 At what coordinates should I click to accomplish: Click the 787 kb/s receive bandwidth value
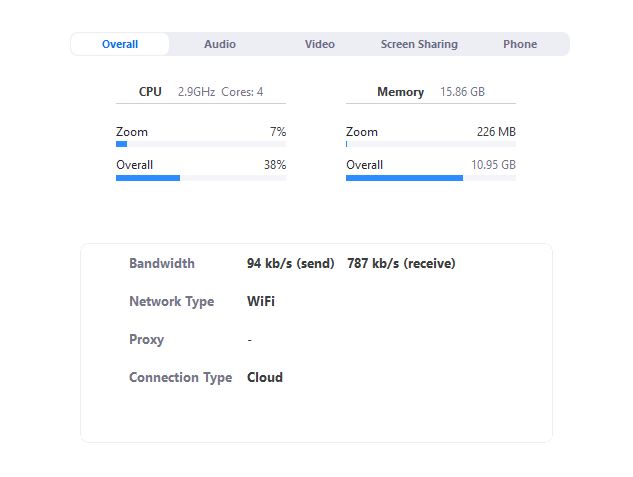[401, 264]
